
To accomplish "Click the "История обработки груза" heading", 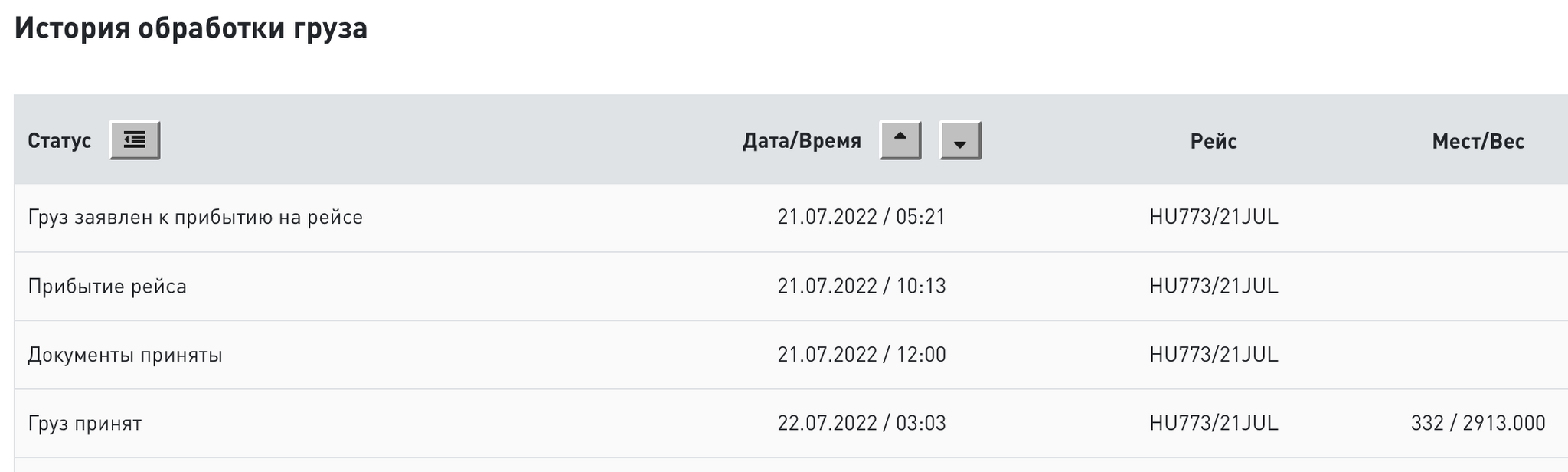I will click(x=191, y=28).
